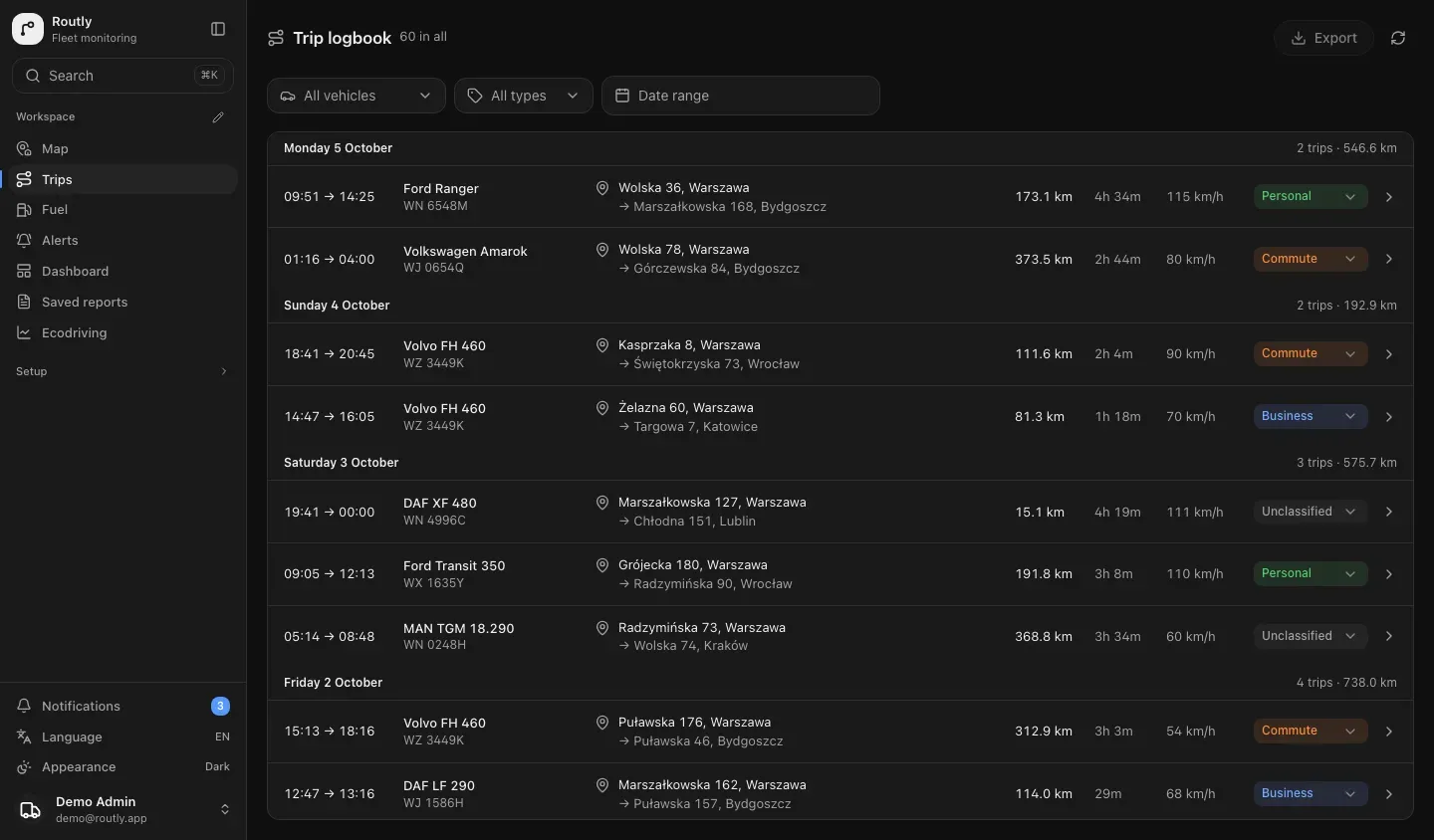
Task: Click the Date range field
Action: click(741, 96)
